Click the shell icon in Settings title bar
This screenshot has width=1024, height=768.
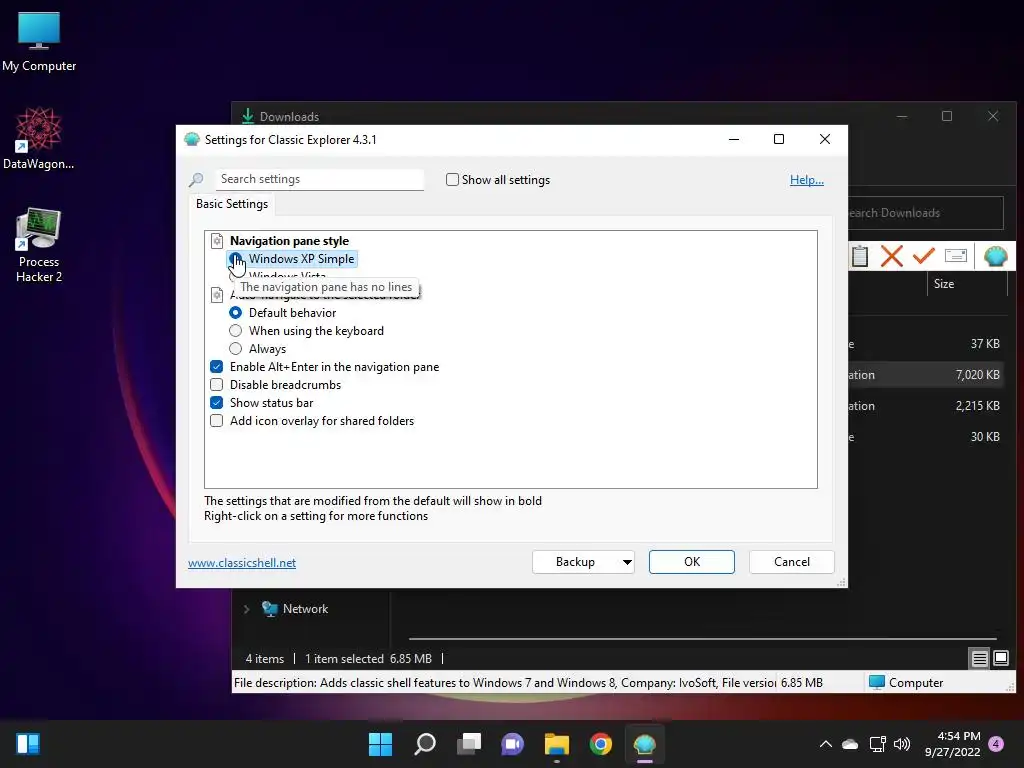tap(191, 139)
